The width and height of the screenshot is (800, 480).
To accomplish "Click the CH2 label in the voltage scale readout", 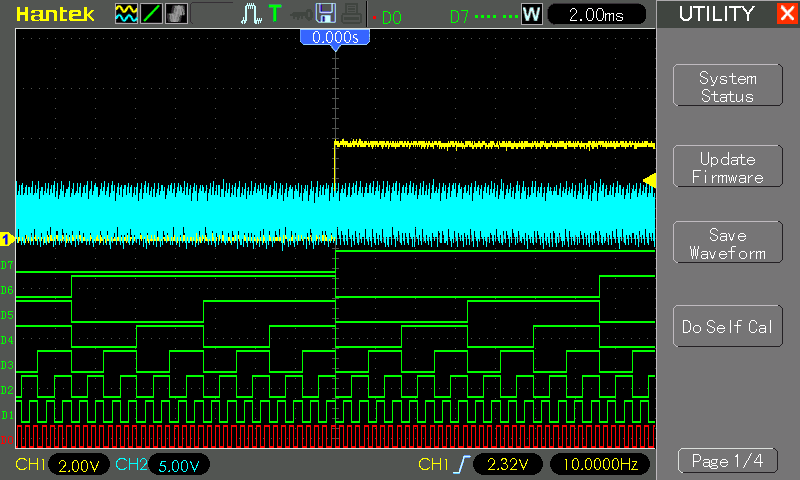I will (x=131, y=464).
